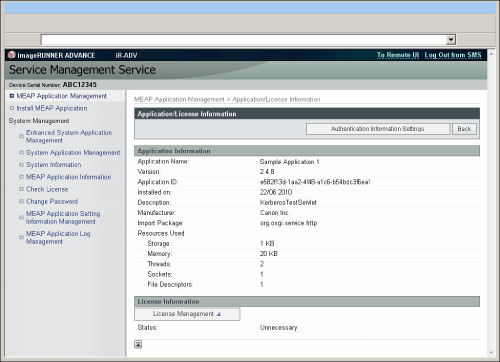This screenshot has height=362, width=500.
Task: Click the scrollbar down arrow
Action: [491, 352]
